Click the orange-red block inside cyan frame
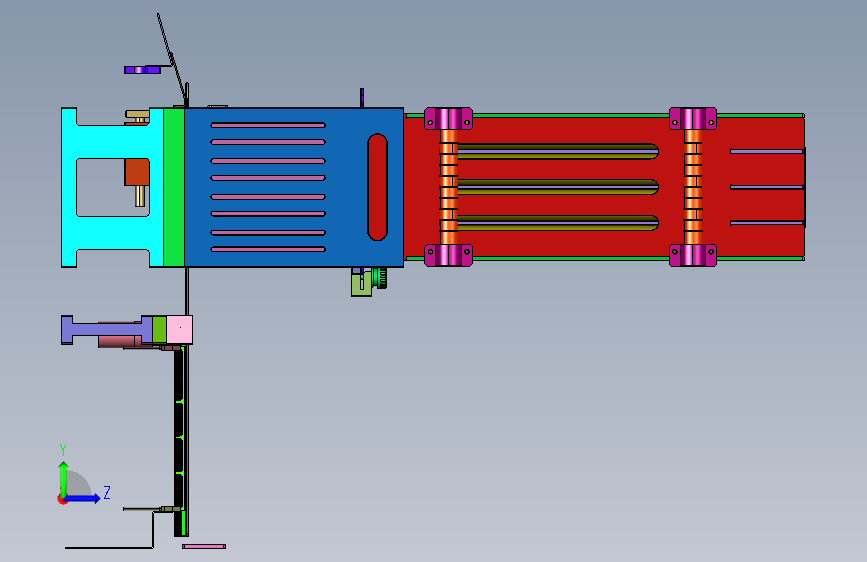The width and height of the screenshot is (867, 562). pos(137,172)
